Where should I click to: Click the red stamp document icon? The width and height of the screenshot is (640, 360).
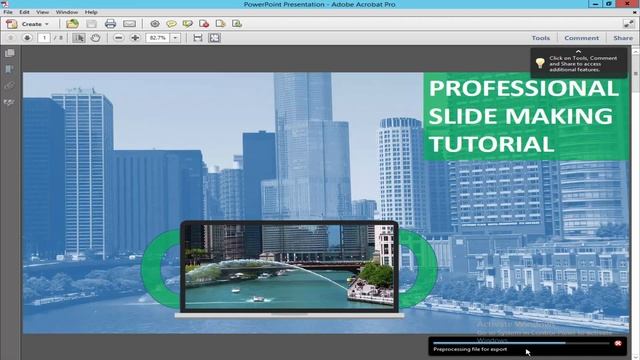coord(204,24)
